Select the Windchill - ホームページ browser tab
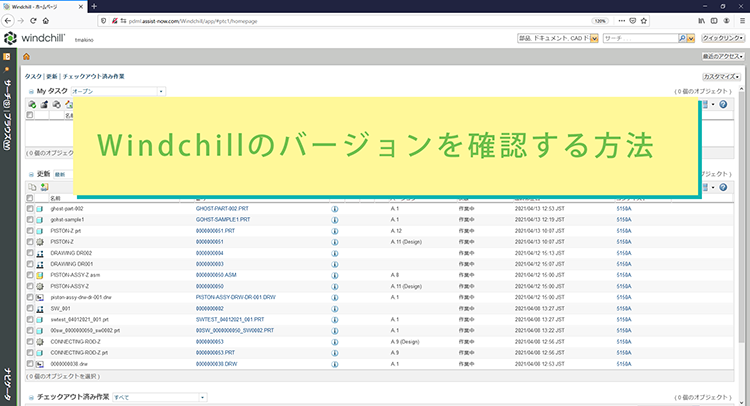Image resolution: width=750 pixels, height=406 pixels. pos(43,7)
